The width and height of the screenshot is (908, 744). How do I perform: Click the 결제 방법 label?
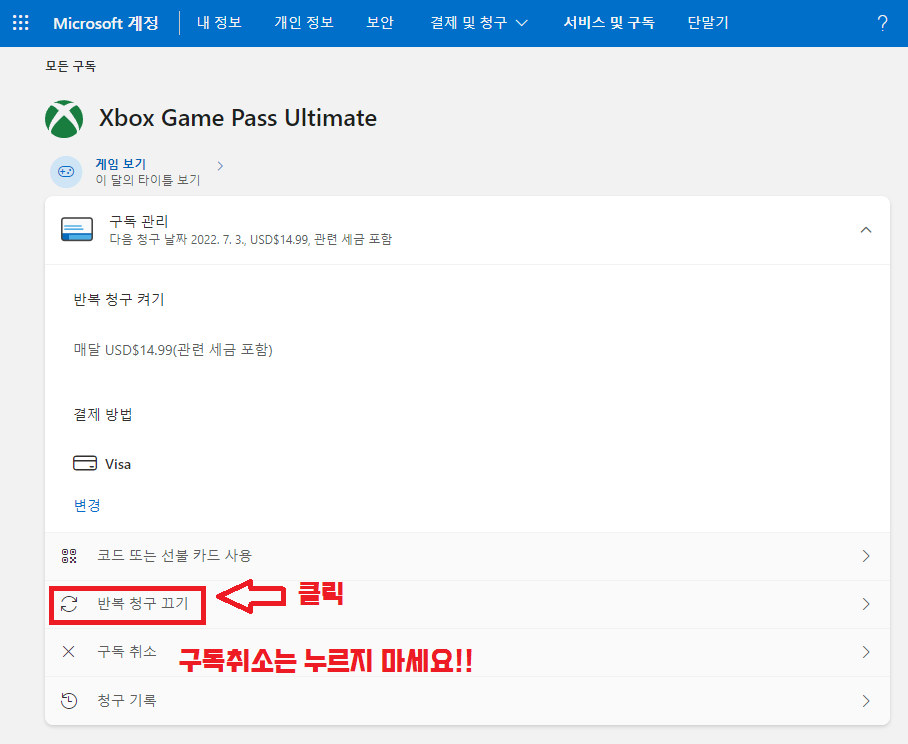[102, 415]
